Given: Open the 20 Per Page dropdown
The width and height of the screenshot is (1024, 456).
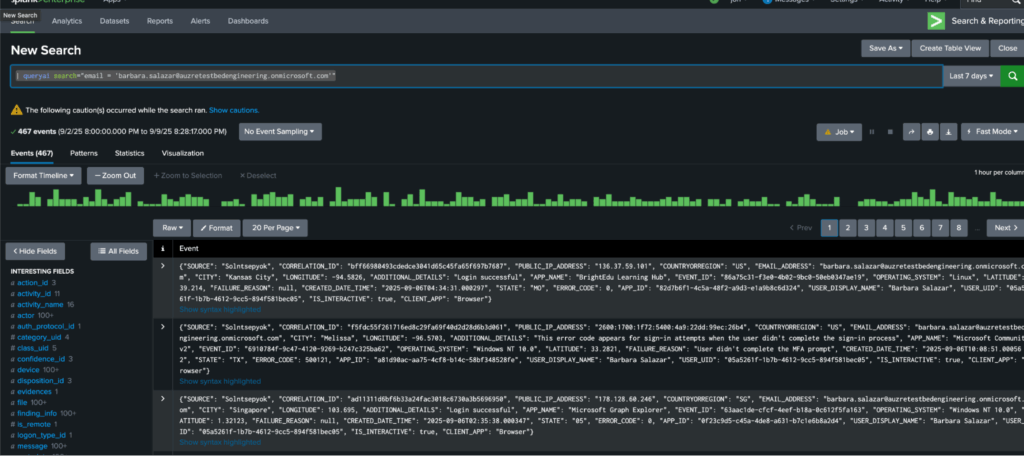Looking at the screenshot, I should coord(274,228).
